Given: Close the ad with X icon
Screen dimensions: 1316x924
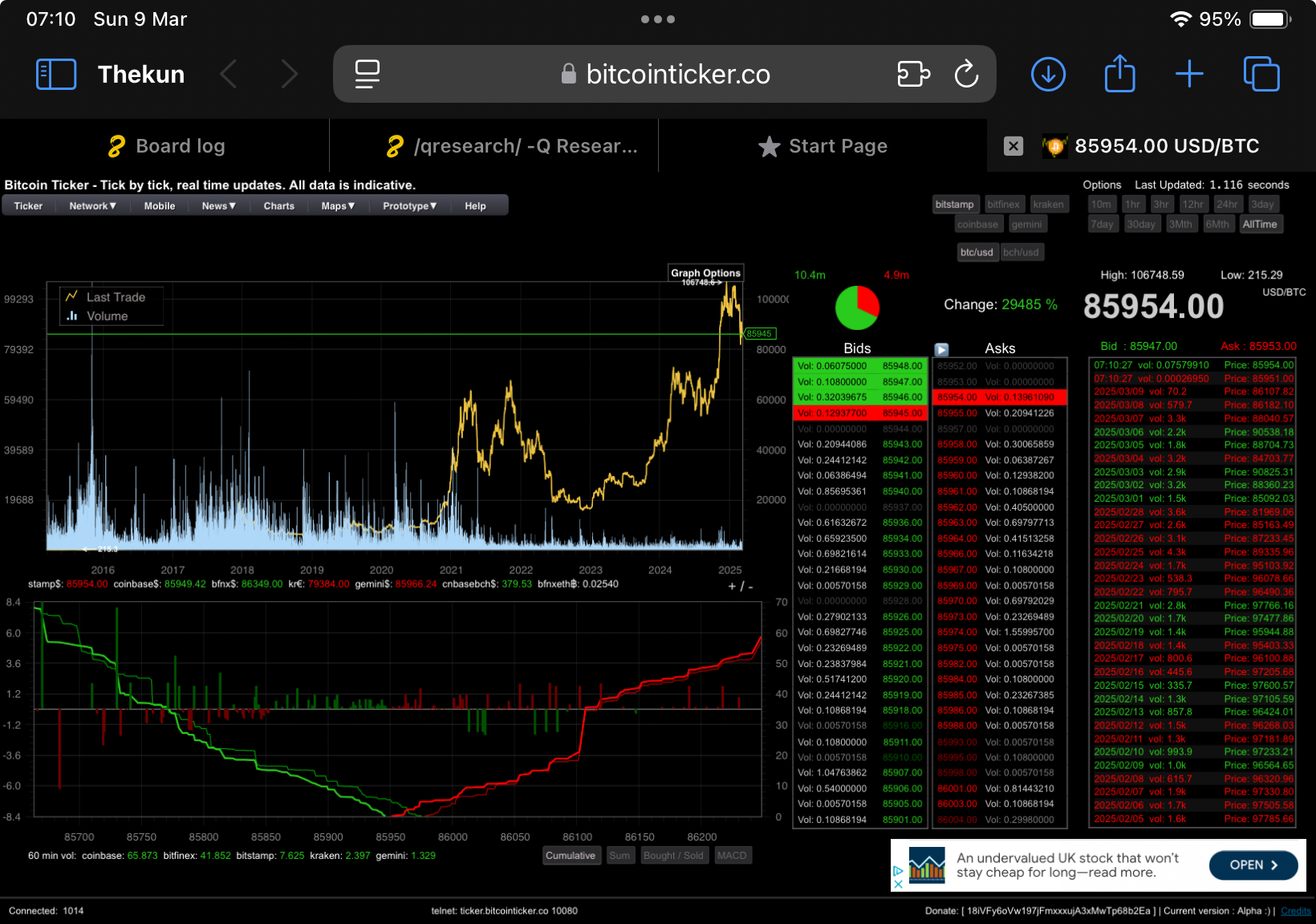Looking at the screenshot, I should pos(898,884).
